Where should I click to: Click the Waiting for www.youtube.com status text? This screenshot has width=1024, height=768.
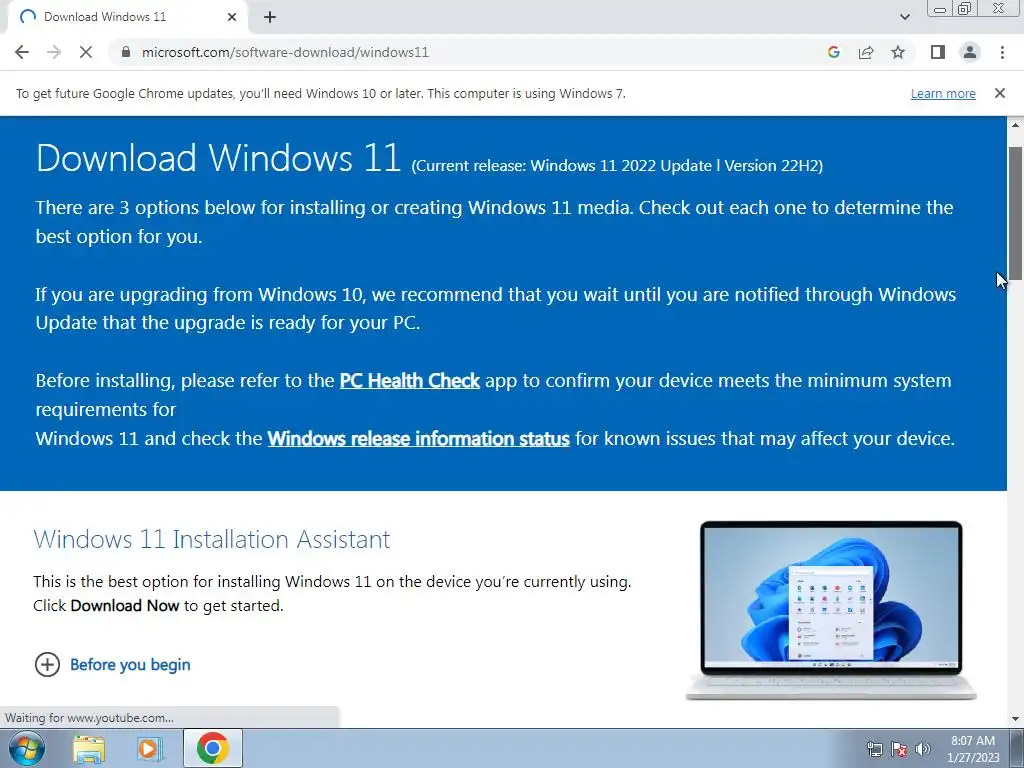coord(89,718)
